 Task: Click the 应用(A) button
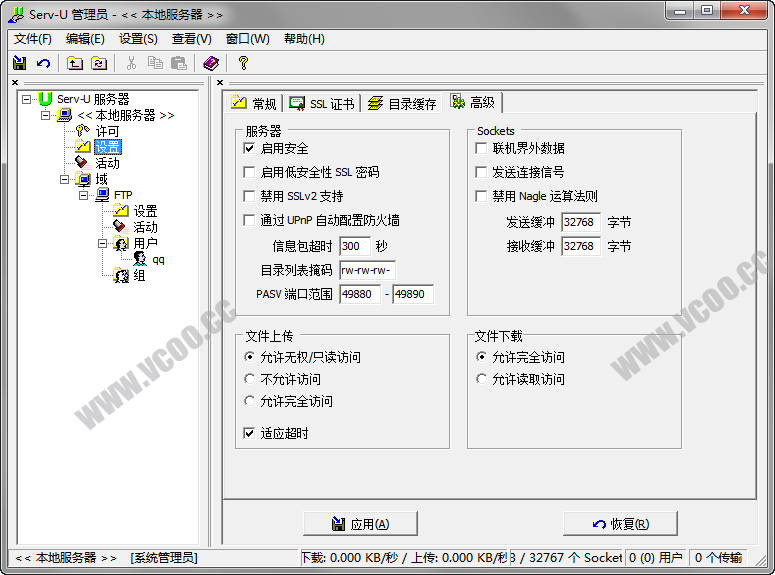click(360, 524)
